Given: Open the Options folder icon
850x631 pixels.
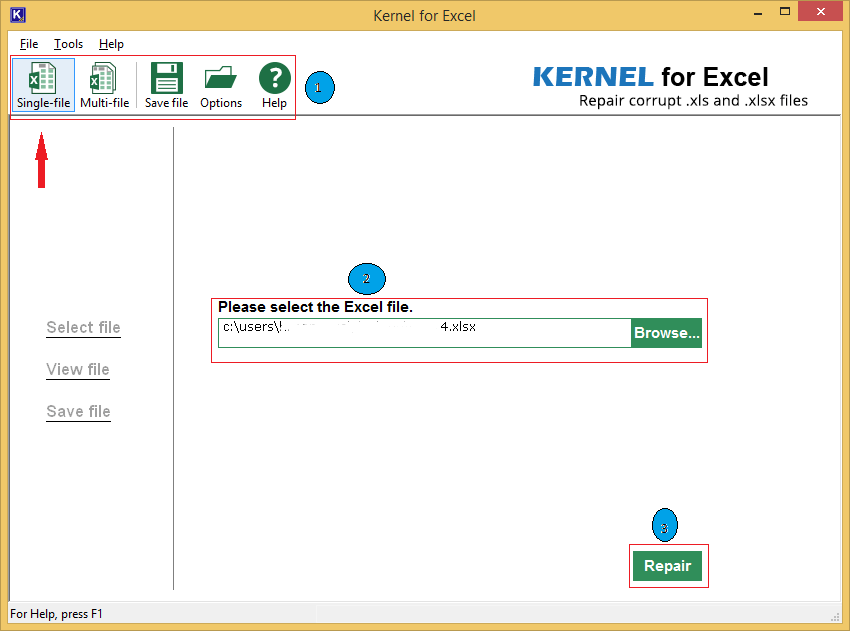Looking at the screenshot, I should point(221,85).
